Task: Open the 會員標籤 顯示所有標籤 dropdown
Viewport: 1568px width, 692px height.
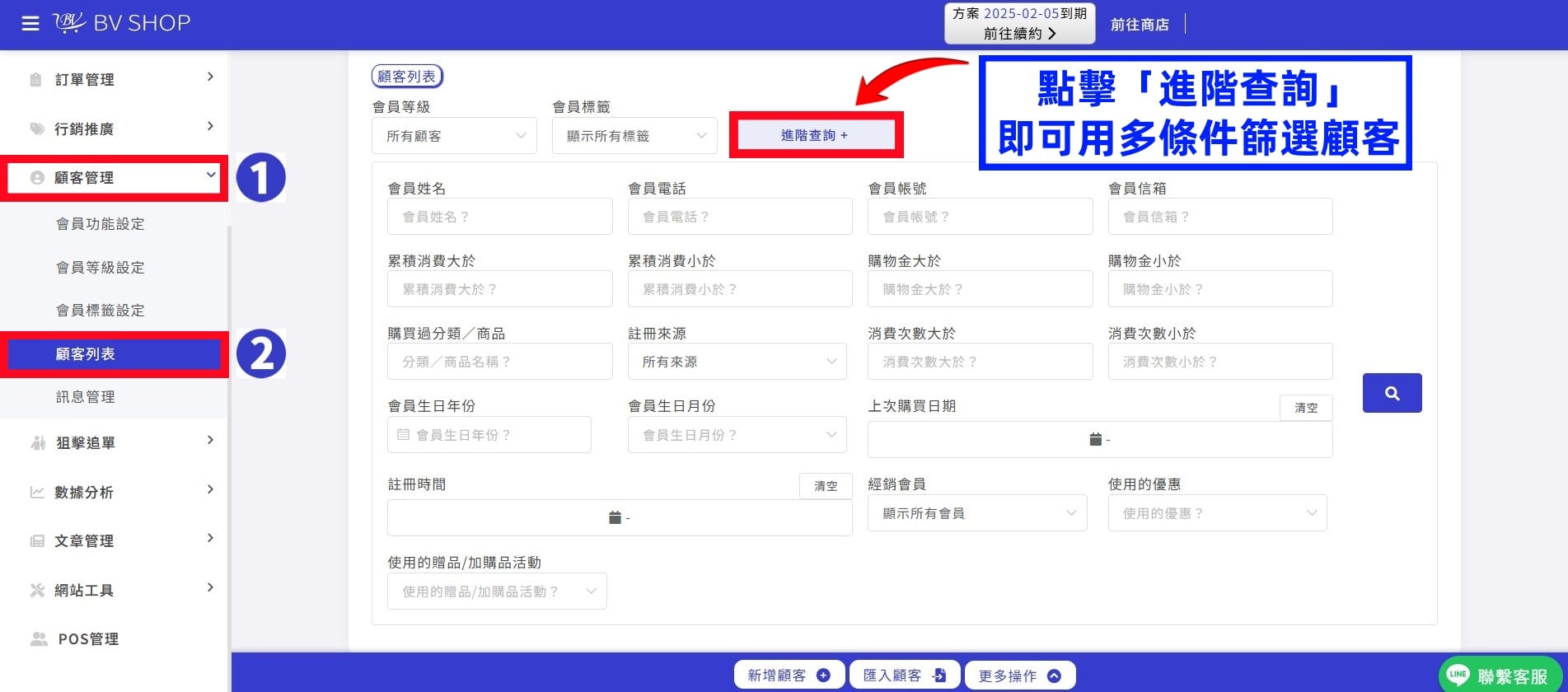Action: tap(634, 136)
